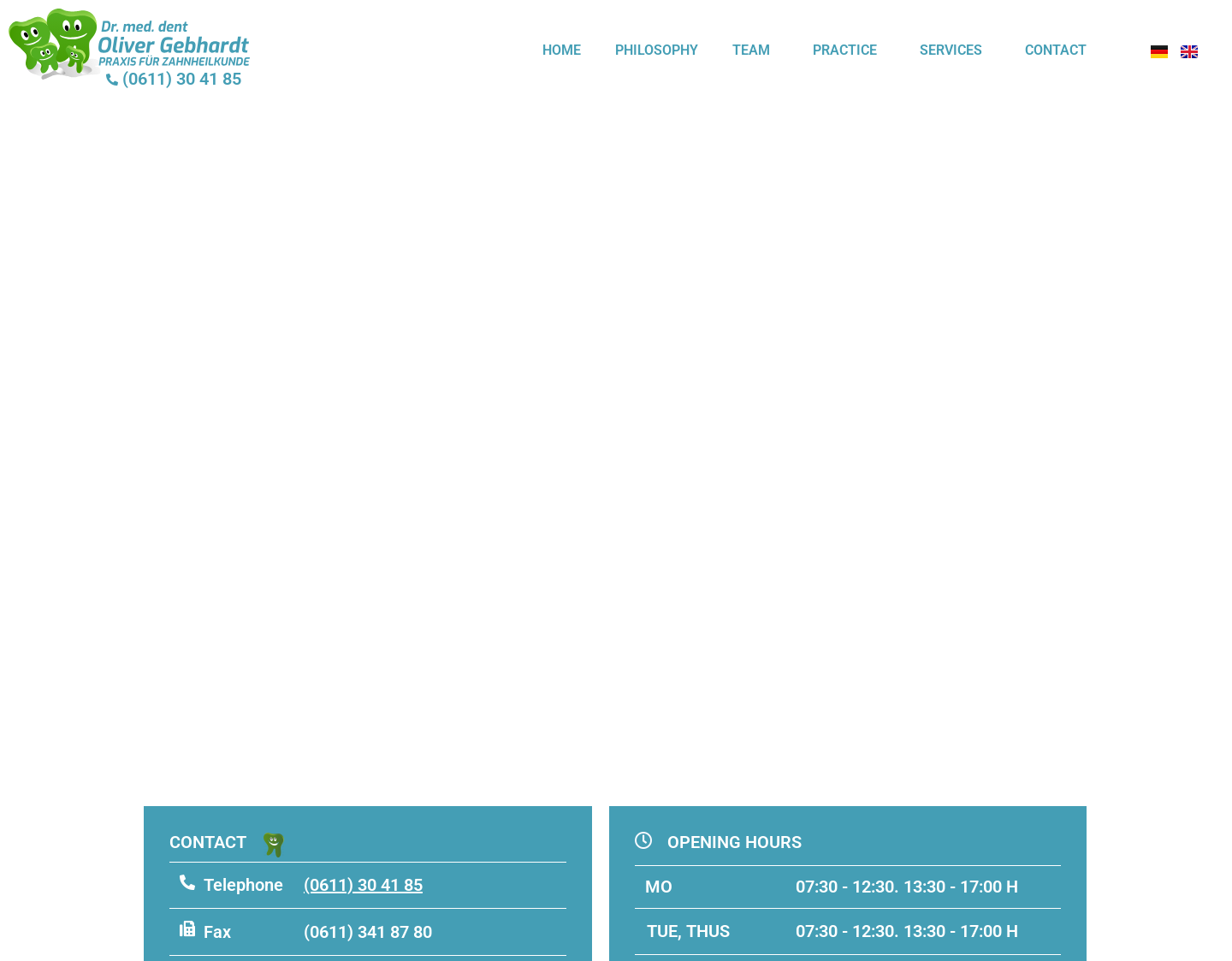1232x961 pixels.
Task: Click the fax machine icon
Action: 187,928
